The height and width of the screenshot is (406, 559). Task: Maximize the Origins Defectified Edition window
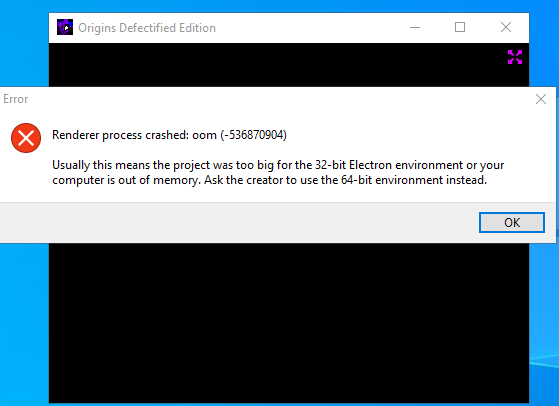click(460, 27)
